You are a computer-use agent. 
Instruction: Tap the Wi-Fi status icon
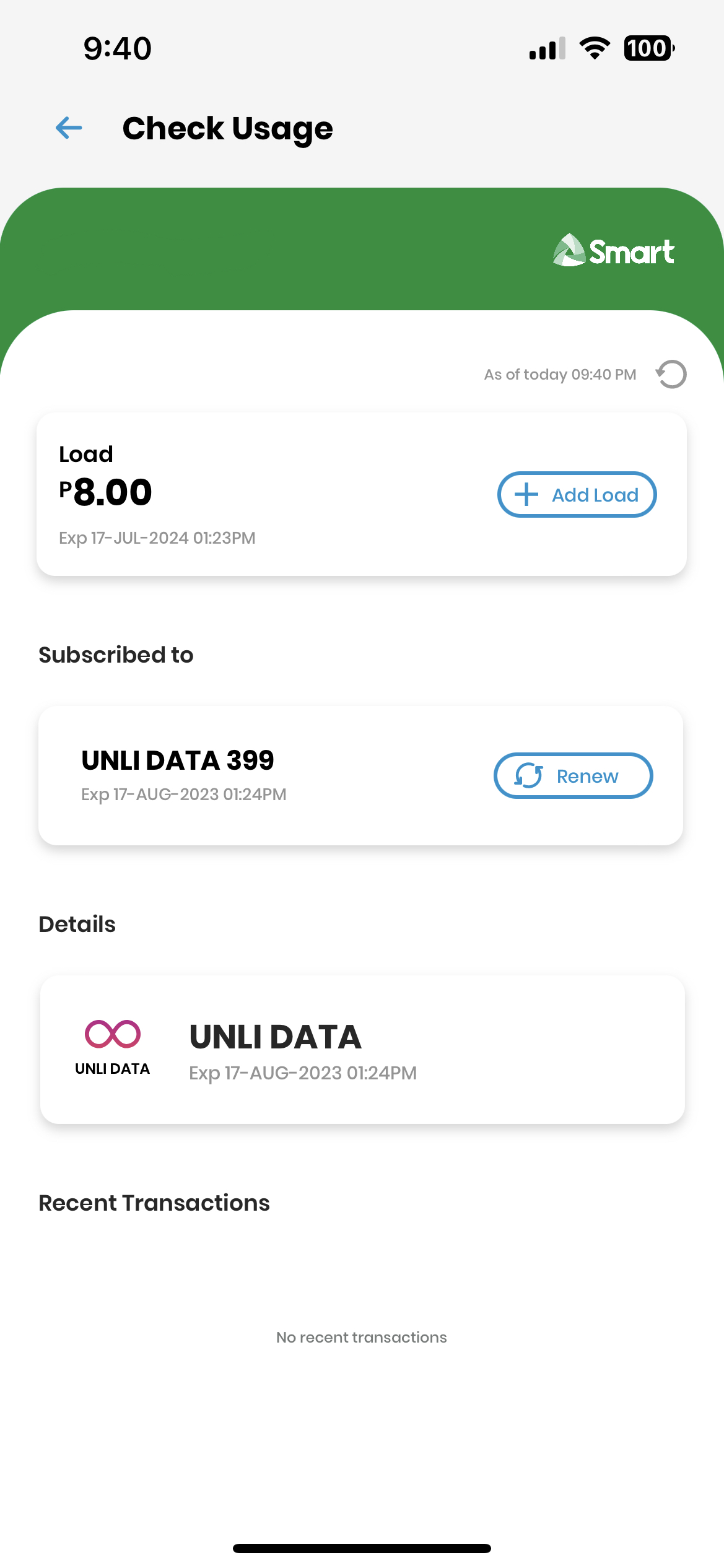tap(595, 48)
